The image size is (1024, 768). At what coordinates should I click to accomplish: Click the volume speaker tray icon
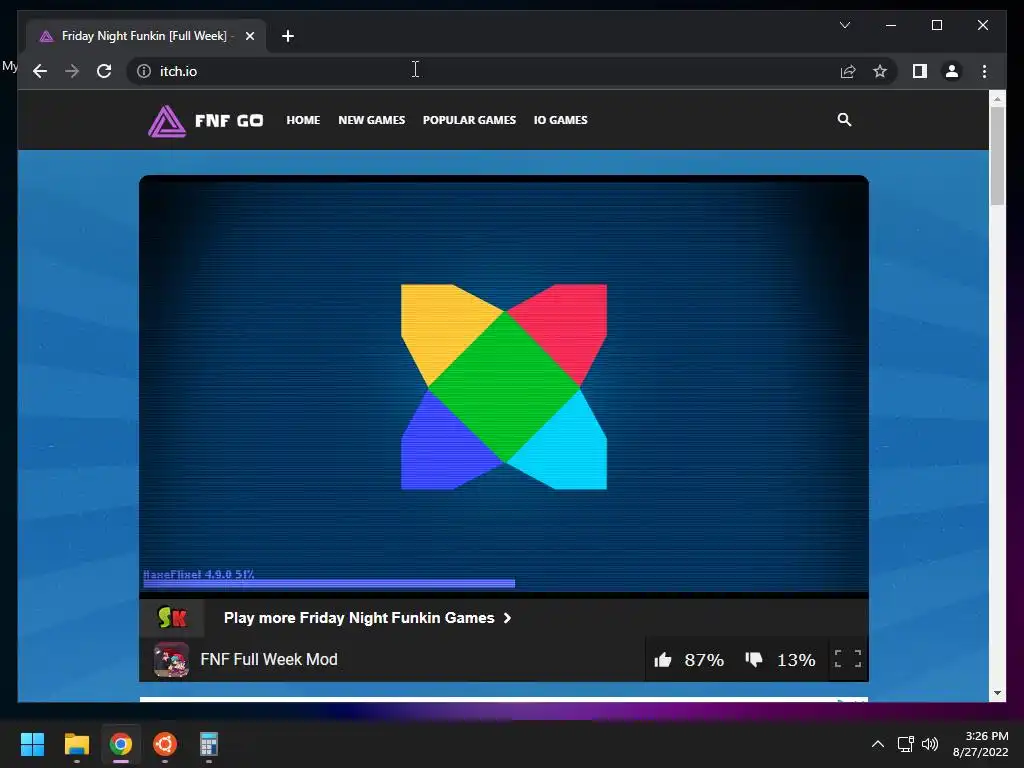(930, 744)
